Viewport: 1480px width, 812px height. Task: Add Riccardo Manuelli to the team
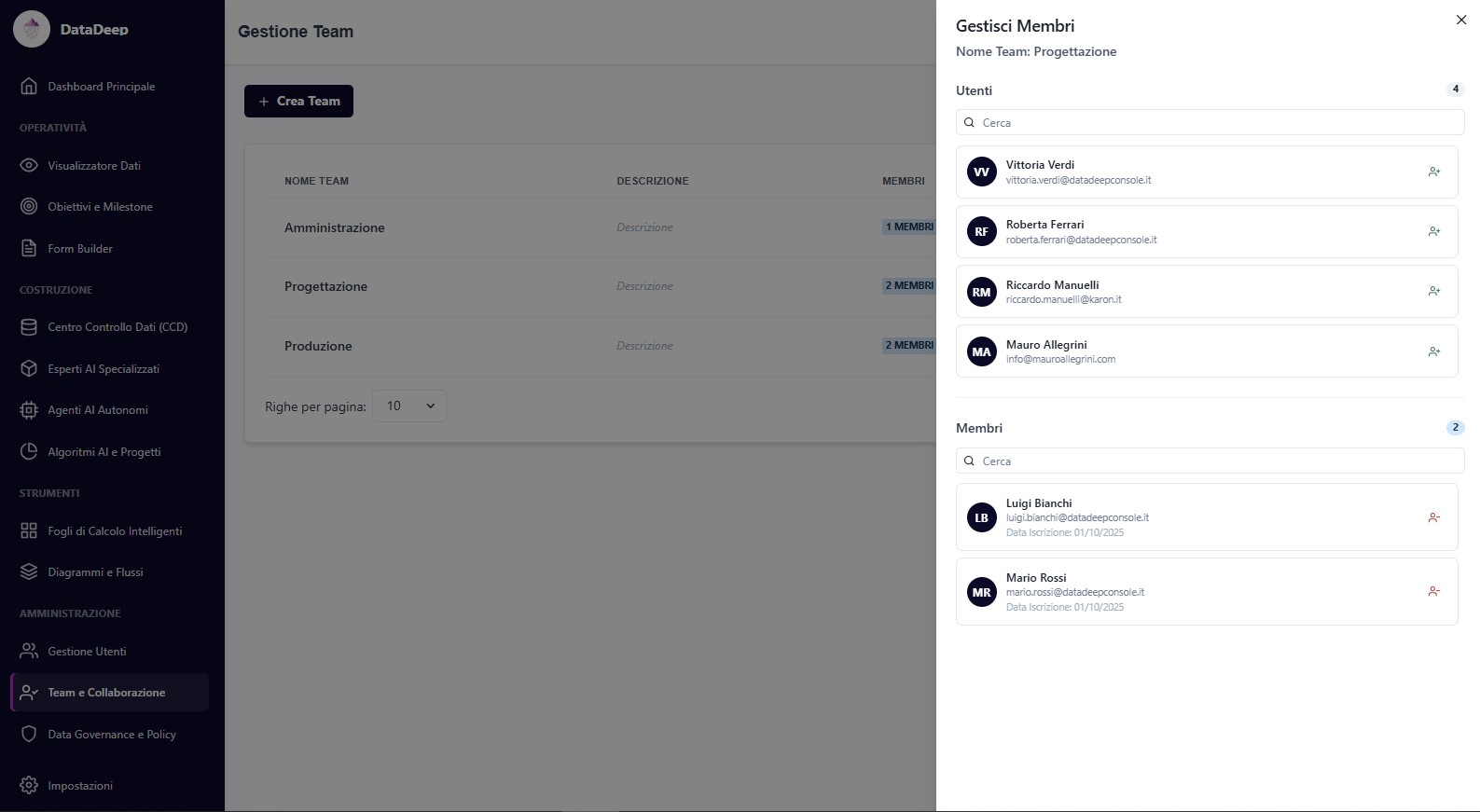pos(1434,291)
